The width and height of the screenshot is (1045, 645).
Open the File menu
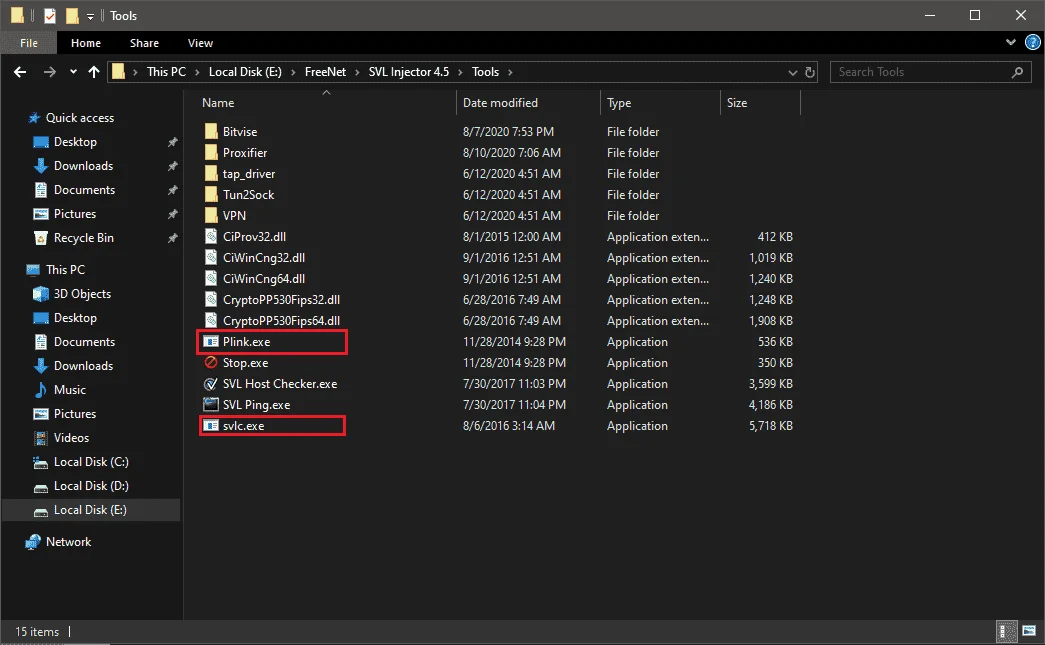click(29, 43)
